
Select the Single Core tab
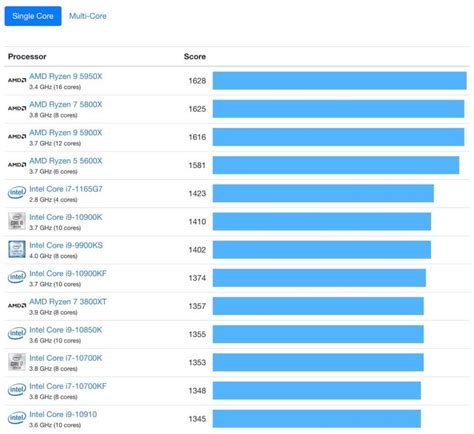(x=33, y=16)
